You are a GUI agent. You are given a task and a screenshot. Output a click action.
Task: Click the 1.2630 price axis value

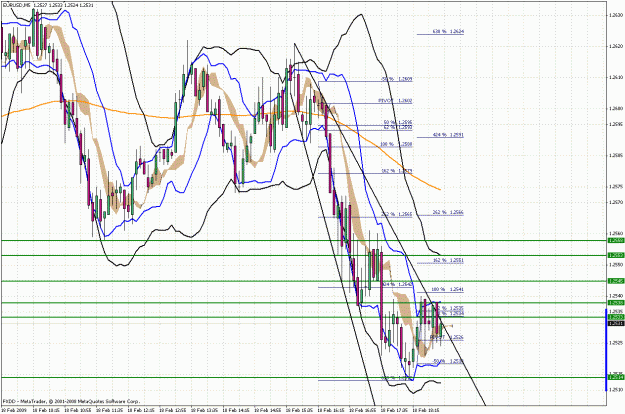point(616,15)
